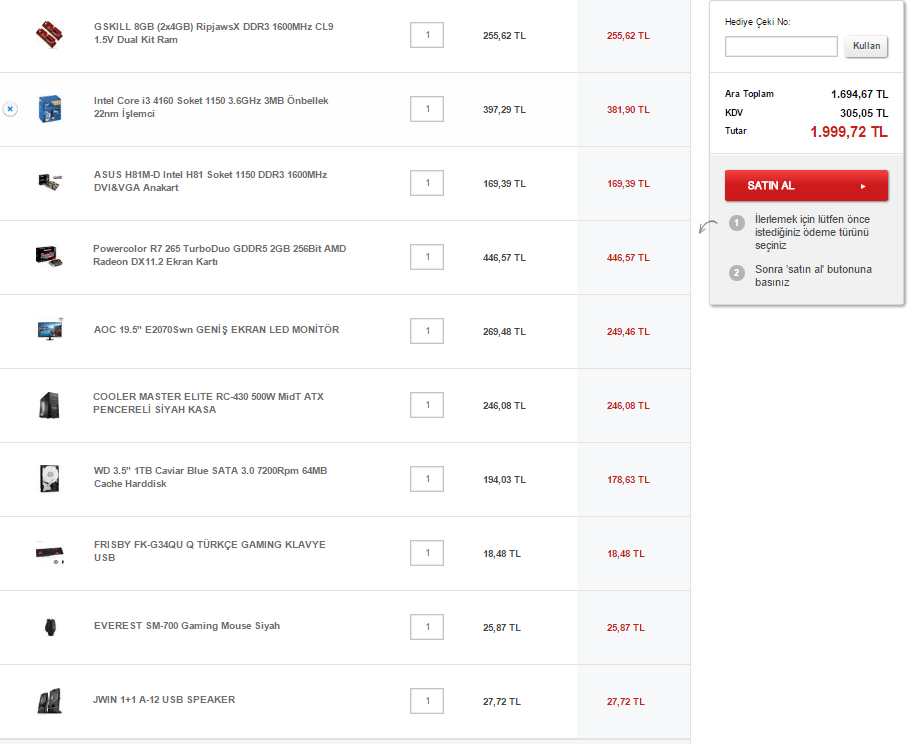Click the Powercolor R7 265 graphics card image

coord(48,256)
